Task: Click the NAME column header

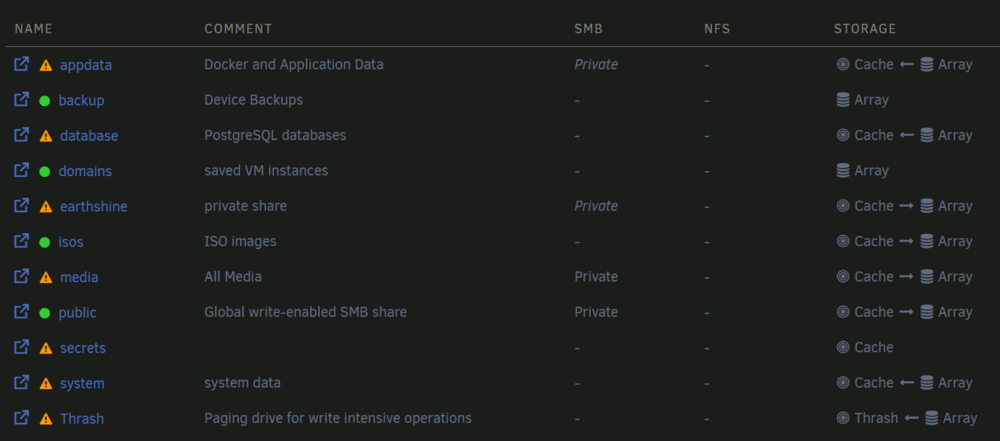Action: 34,29
